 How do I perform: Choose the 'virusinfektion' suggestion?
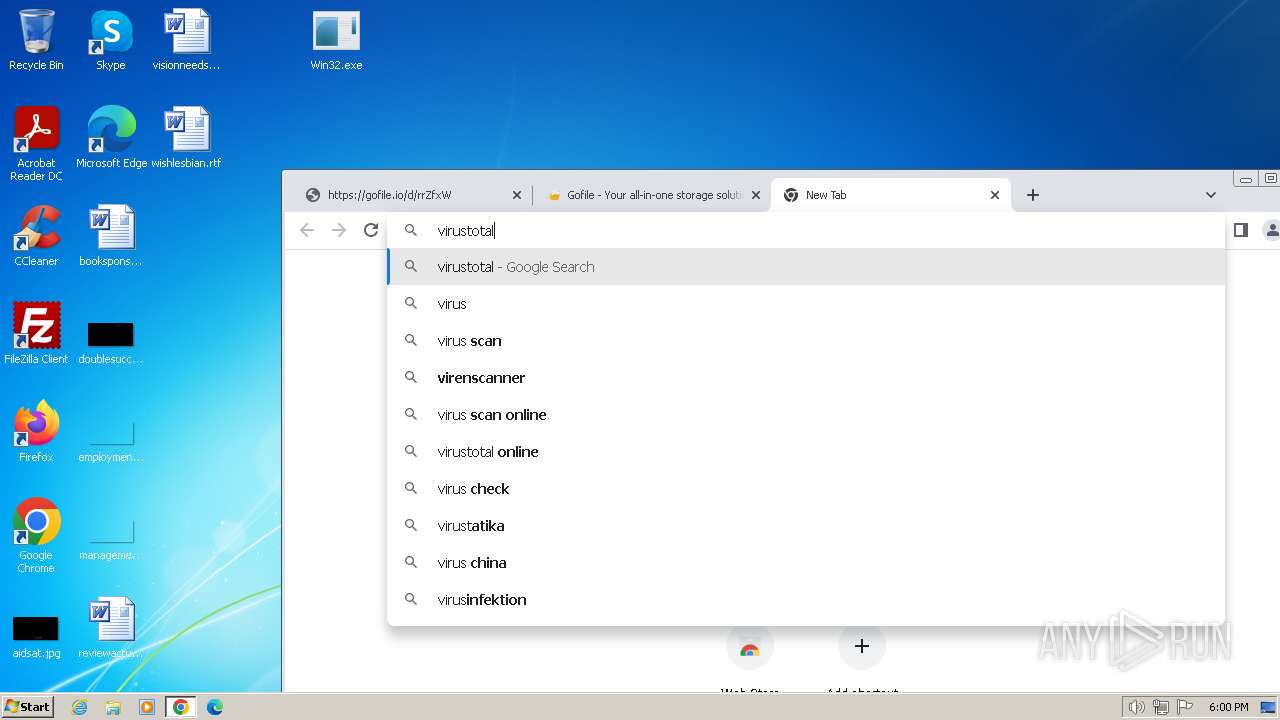point(806,600)
